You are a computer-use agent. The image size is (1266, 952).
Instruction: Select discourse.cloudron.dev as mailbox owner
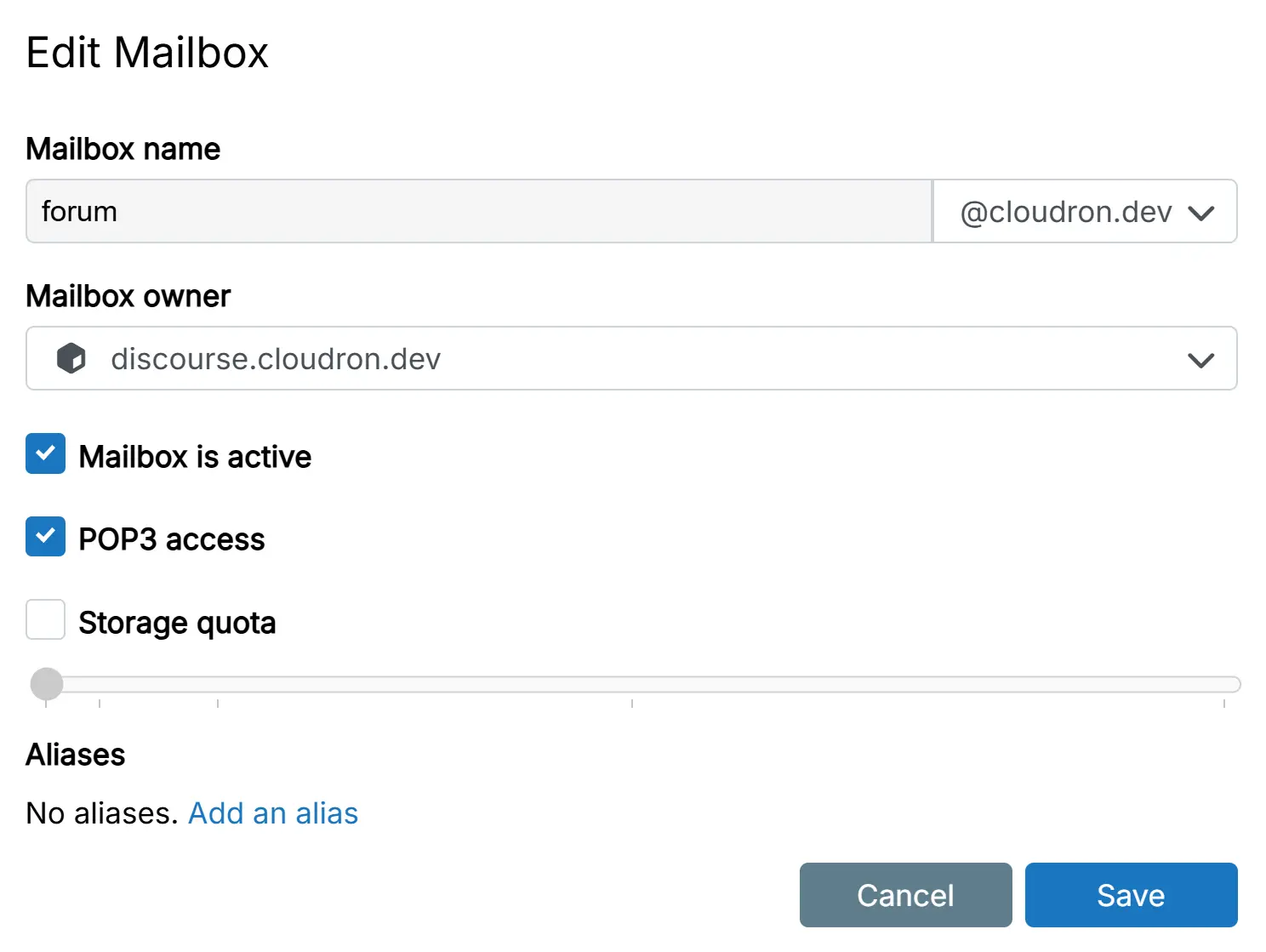click(x=276, y=358)
